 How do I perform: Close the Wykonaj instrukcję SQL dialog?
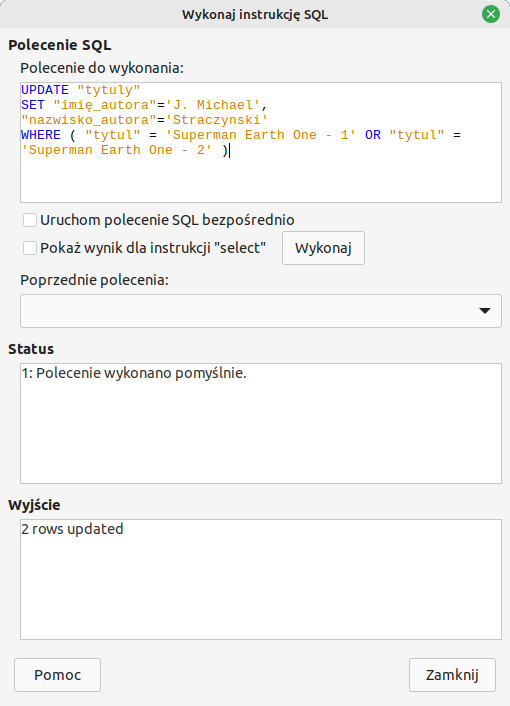tap(491, 14)
